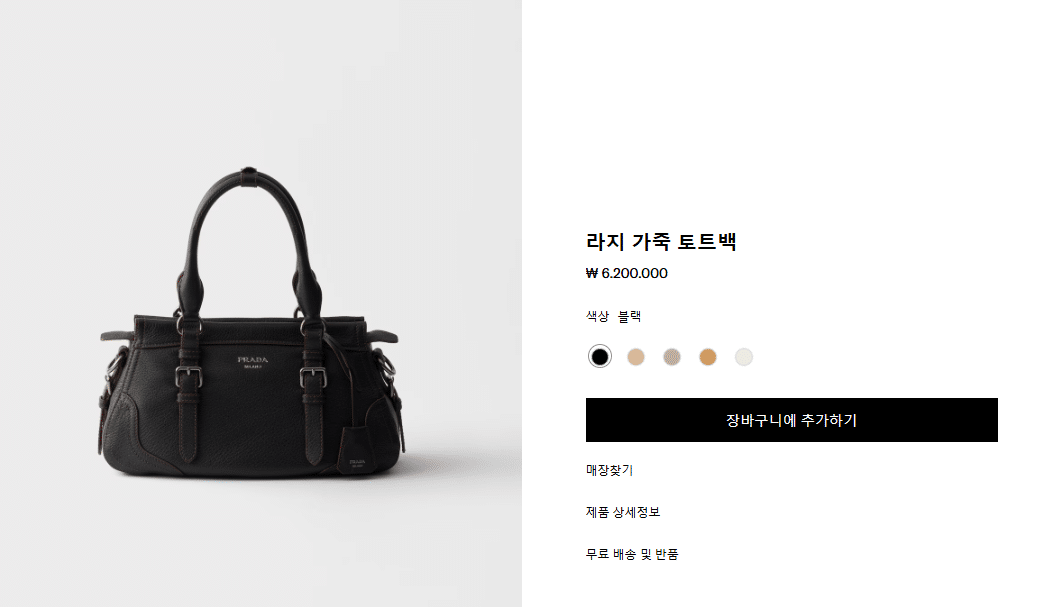1040x607 pixels.
Task: Pick the grayish taupe patterned swatch
Action: coord(672,357)
